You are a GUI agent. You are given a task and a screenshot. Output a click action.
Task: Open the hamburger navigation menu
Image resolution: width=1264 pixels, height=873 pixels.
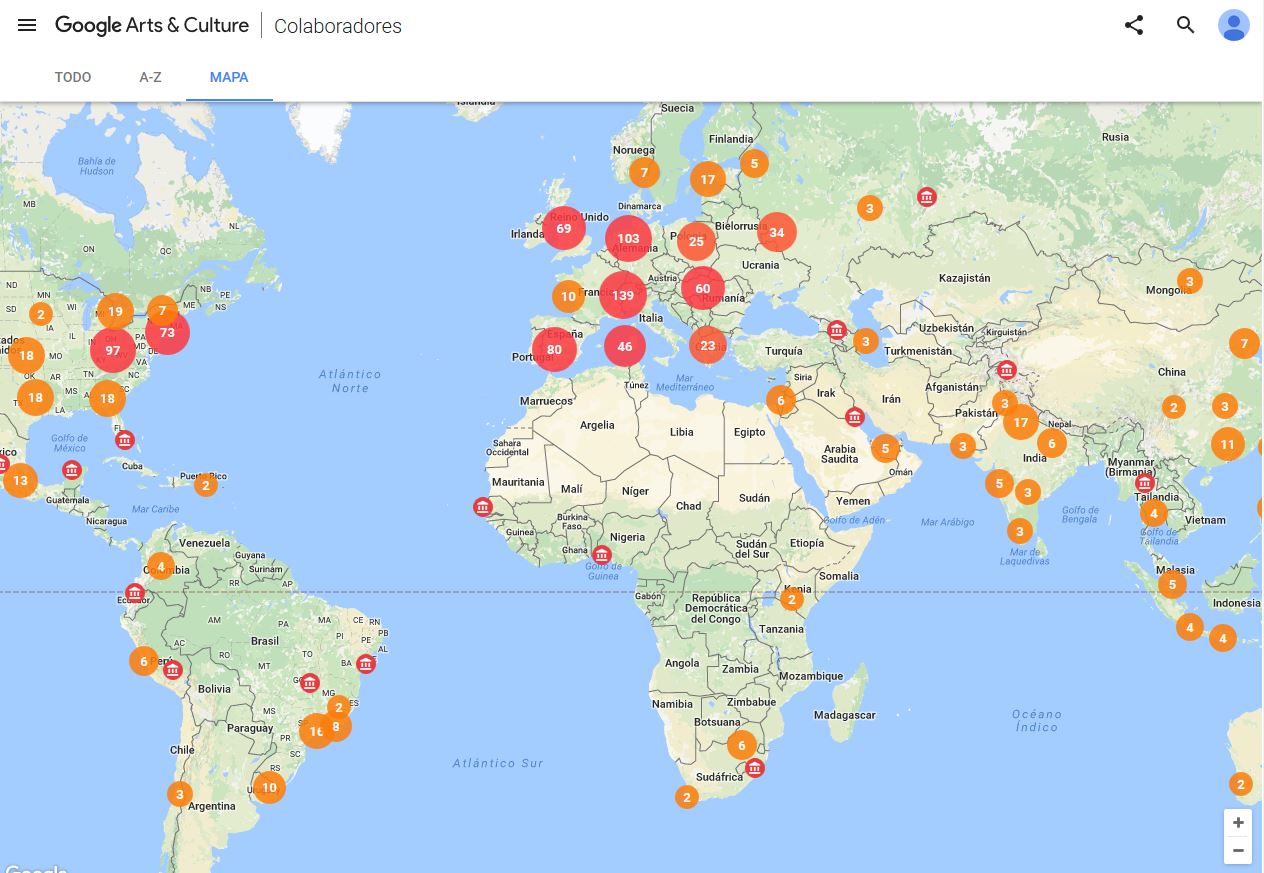[x=27, y=26]
